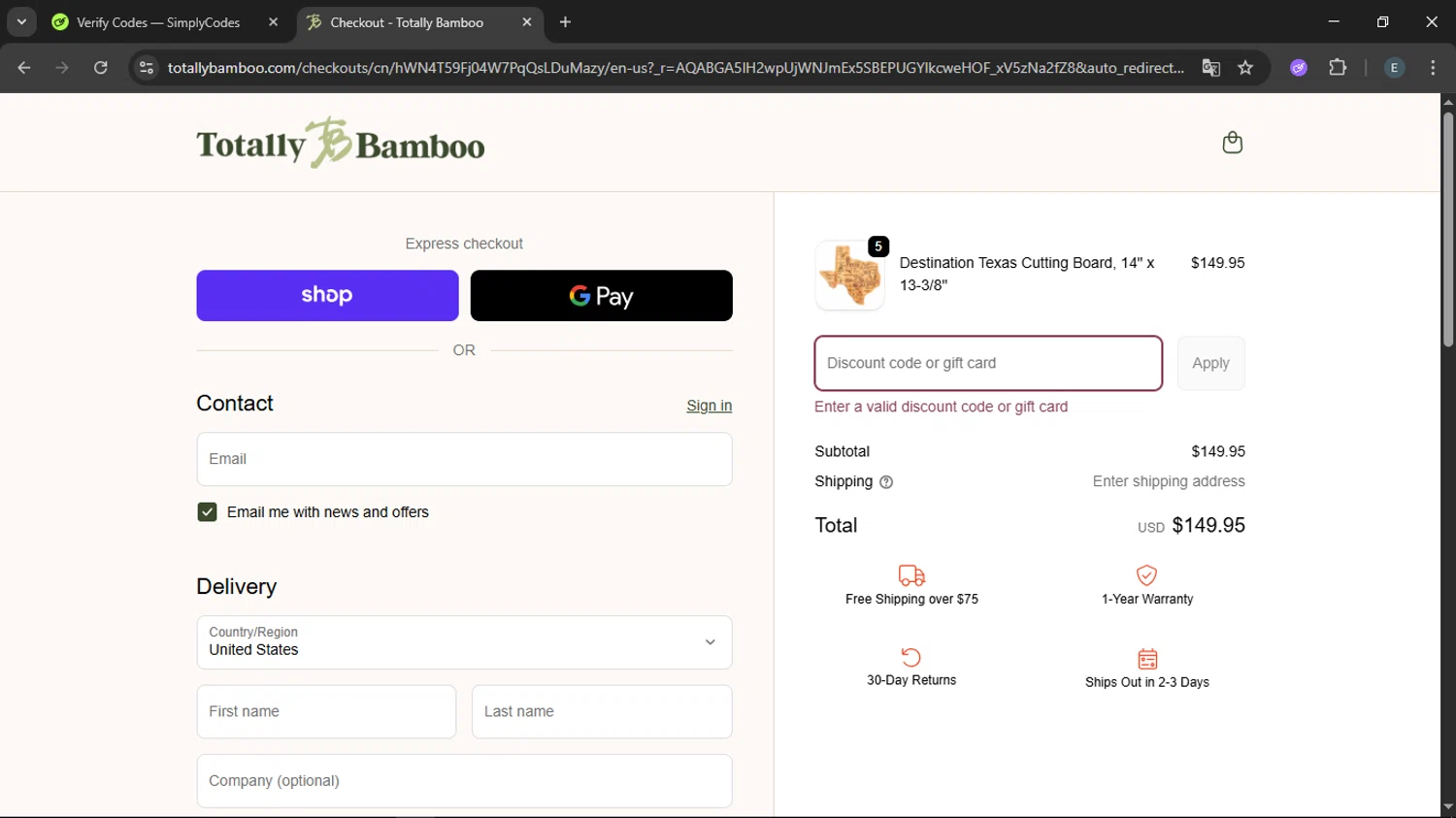This screenshot has width=1456, height=818.
Task: Uncheck Email me with news and offers
Action: 207,512
